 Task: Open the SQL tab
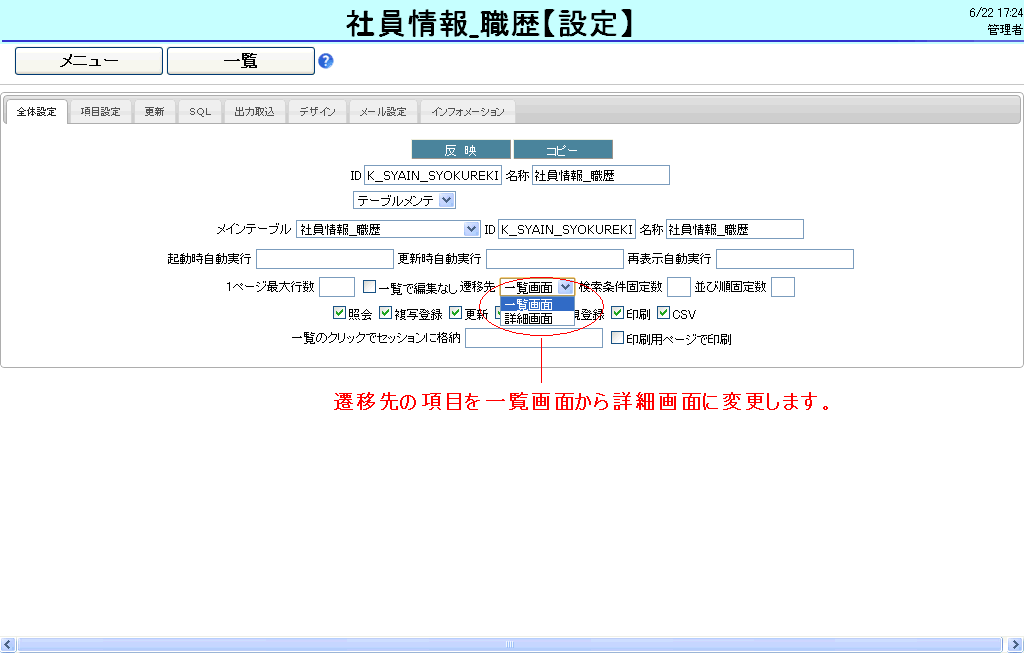pos(200,112)
